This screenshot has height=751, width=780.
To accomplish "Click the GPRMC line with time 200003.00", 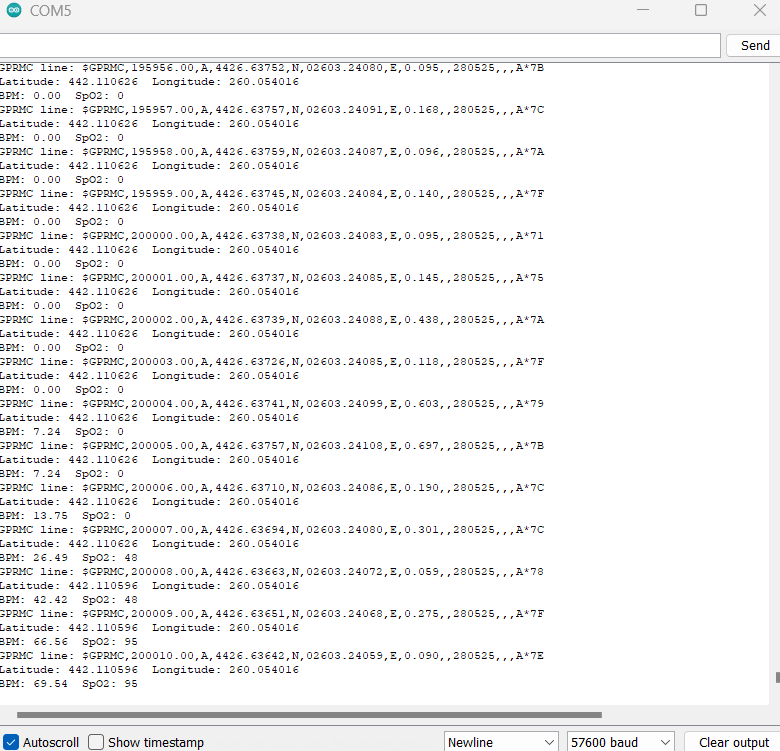I will [x=272, y=362].
